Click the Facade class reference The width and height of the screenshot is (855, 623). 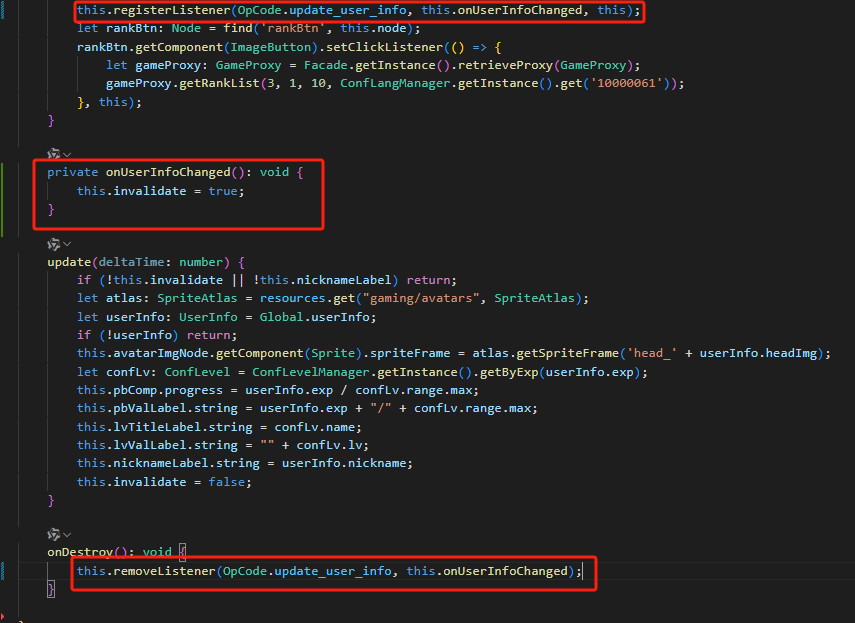point(326,65)
